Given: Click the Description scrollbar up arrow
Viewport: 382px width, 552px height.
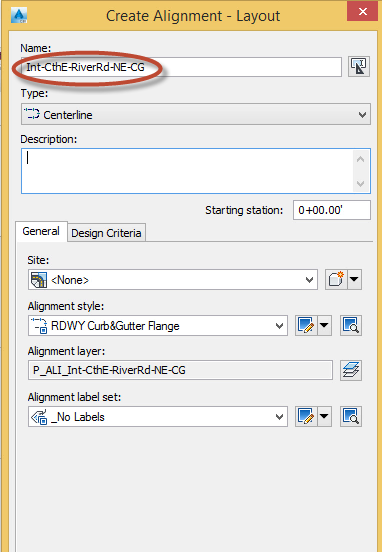Looking at the screenshot, I should point(361,159).
